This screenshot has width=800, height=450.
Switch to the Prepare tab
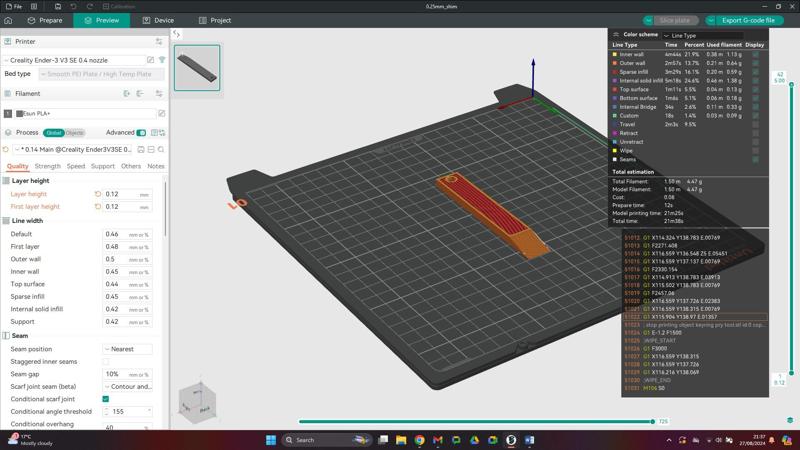pyautogui.click(x=45, y=20)
